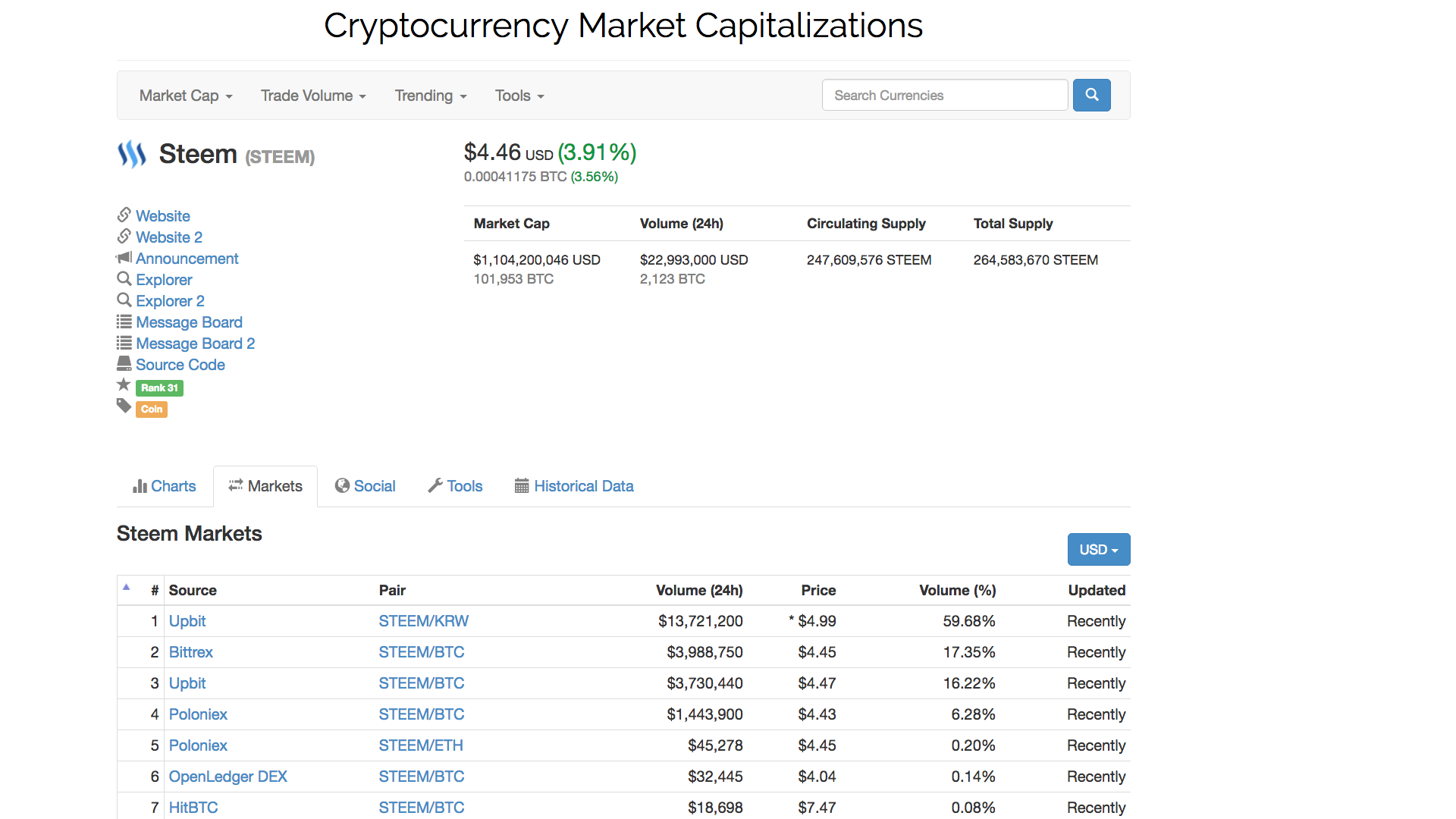The image size is (1456, 819).
Task: Open the Tools tab below the summary
Action: [x=456, y=486]
